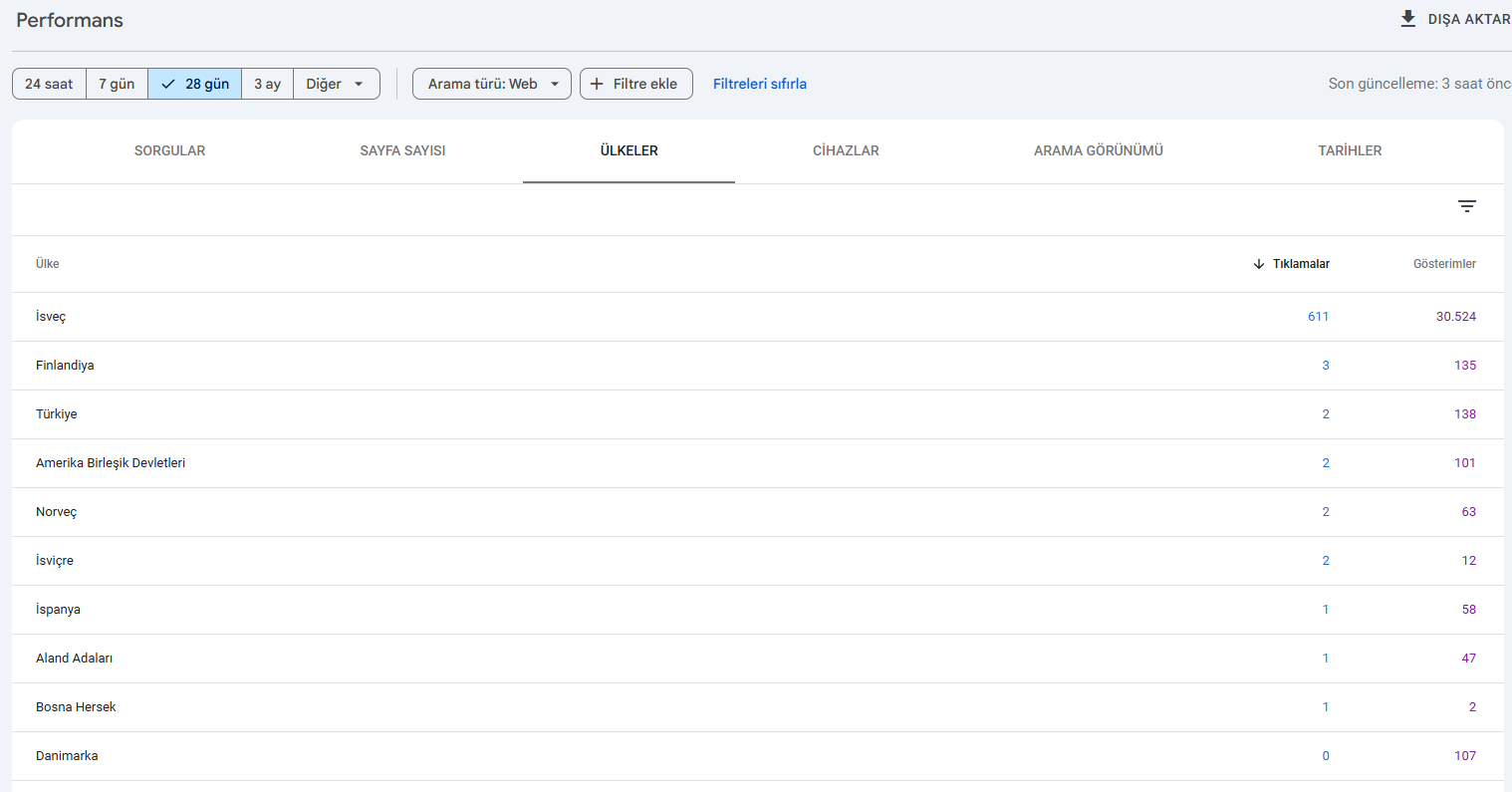Select the Amerika Birleşik Devletleri row
The width and height of the screenshot is (1512, 792).
point(758,463)
